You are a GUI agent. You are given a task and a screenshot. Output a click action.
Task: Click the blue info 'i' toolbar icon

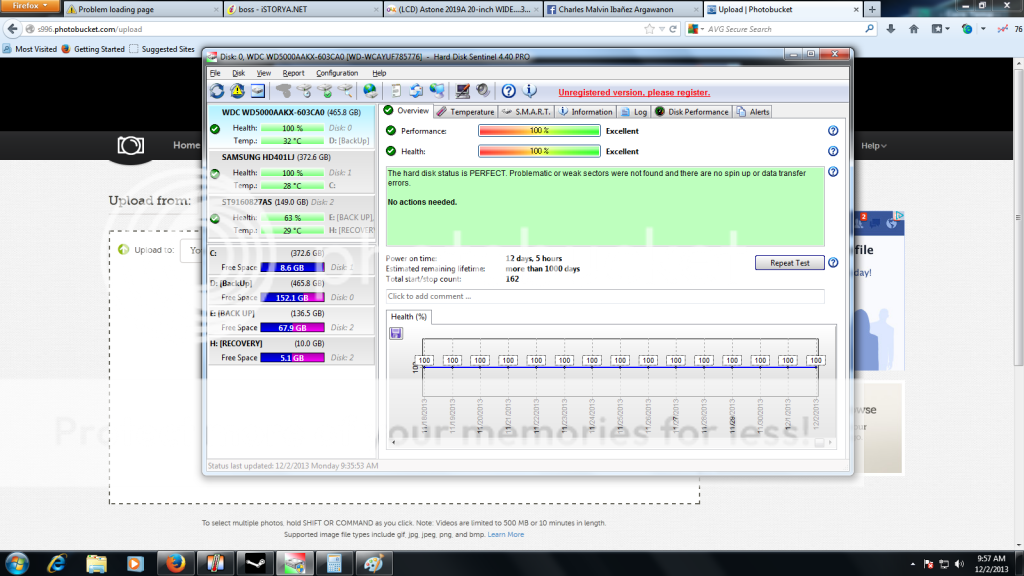coord(530,91)
